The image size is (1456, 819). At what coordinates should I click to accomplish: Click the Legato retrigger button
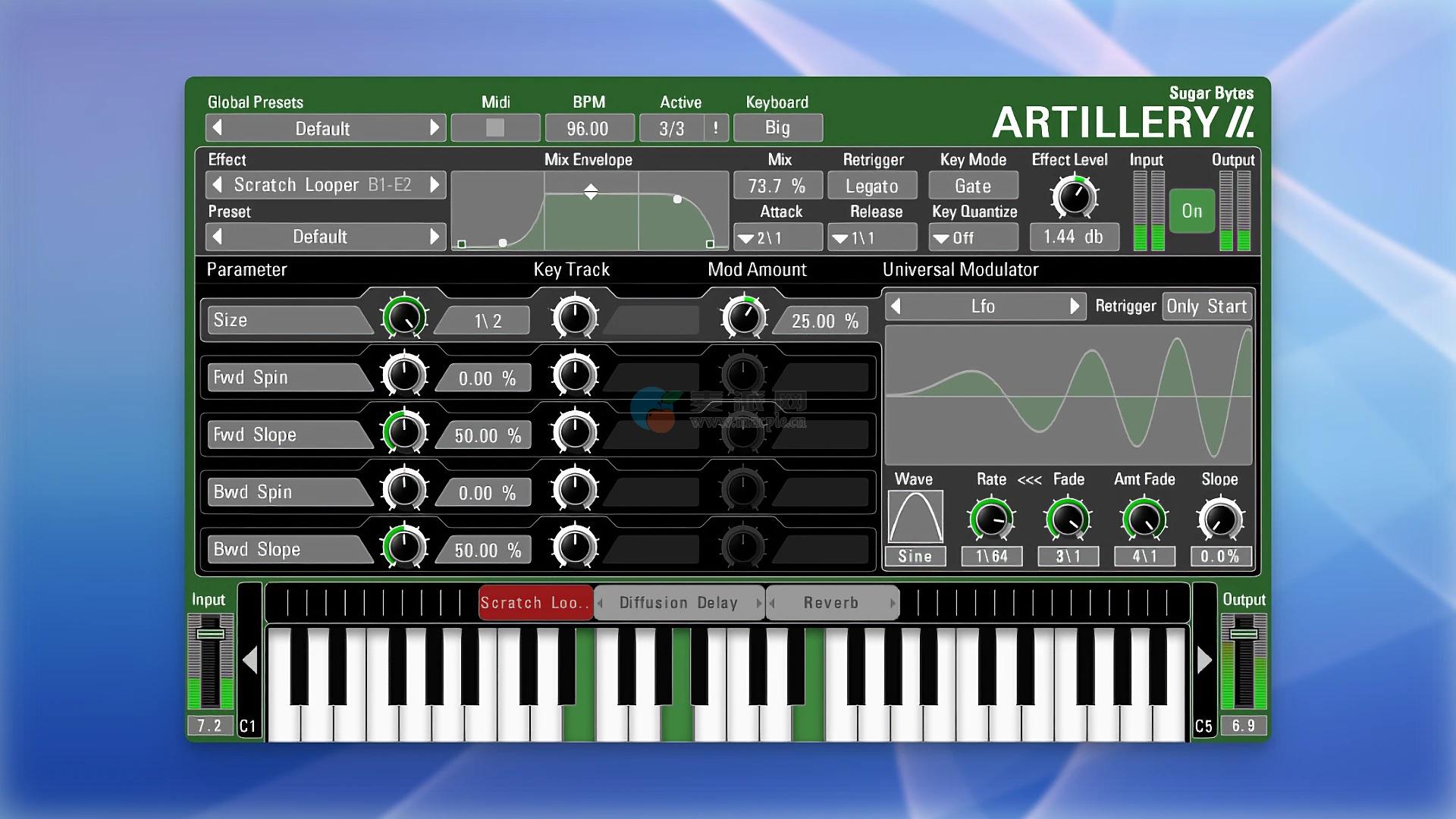[871, 186]
